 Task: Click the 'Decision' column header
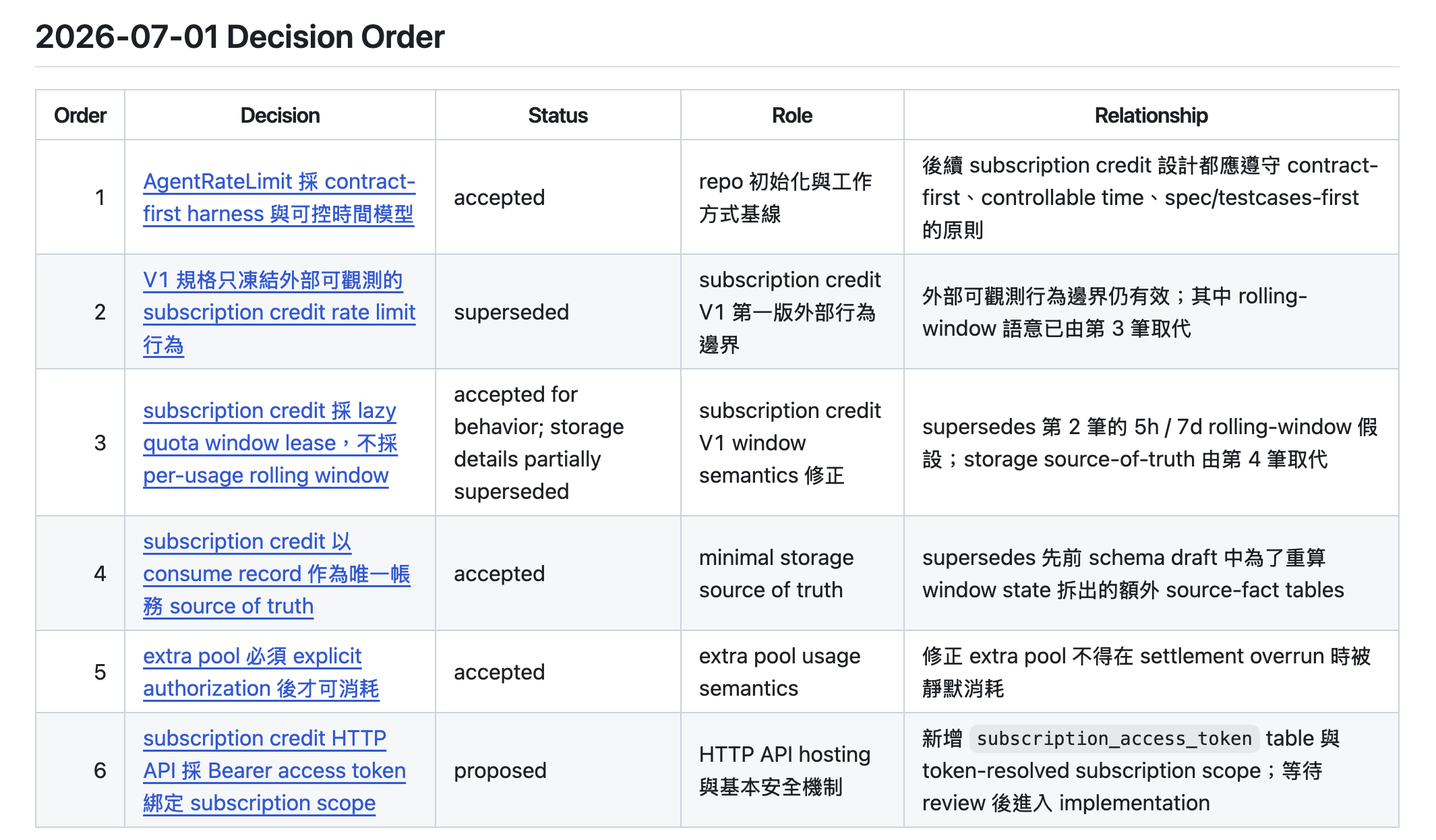coord(280,115)
